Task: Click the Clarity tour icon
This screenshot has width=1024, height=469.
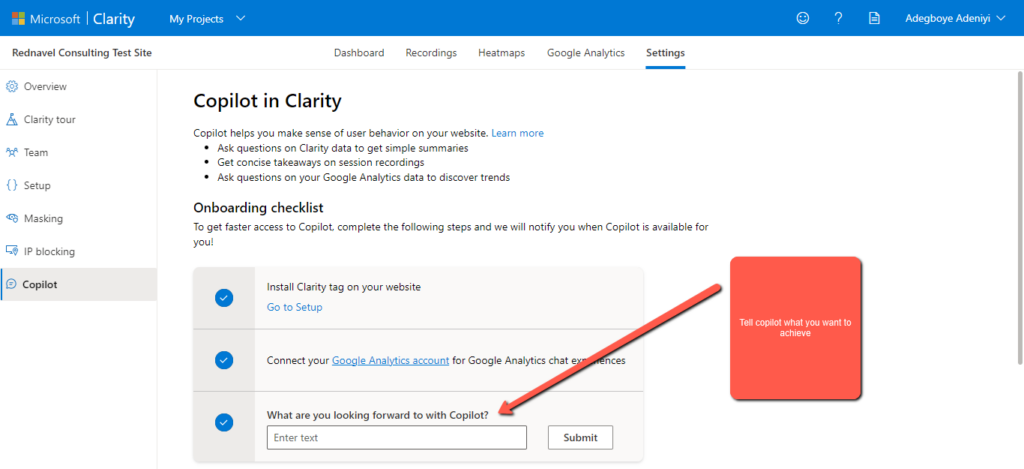Action: point(12,120)
